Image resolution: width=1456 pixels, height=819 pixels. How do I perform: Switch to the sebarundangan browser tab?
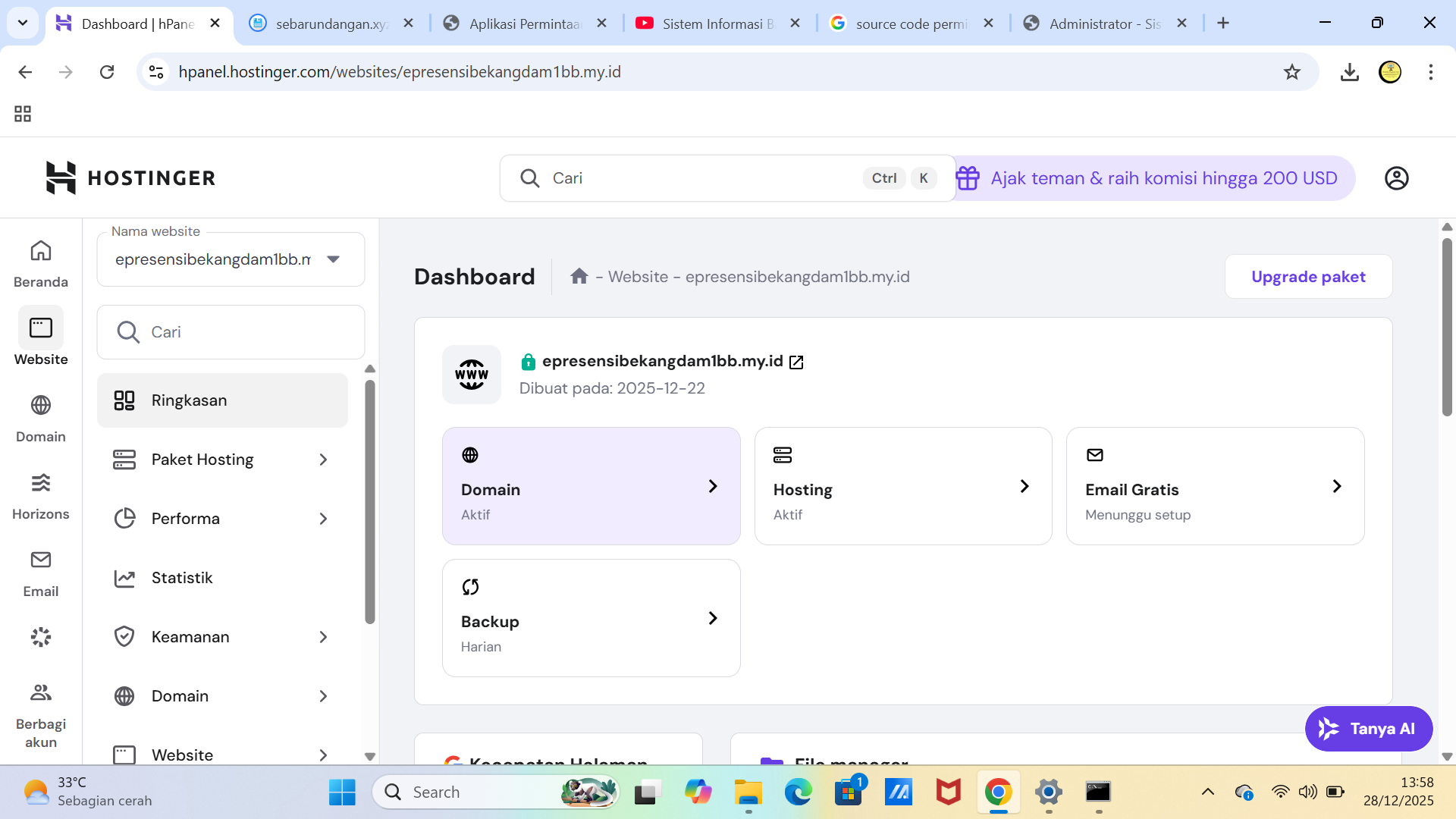[x=331, y=24]
